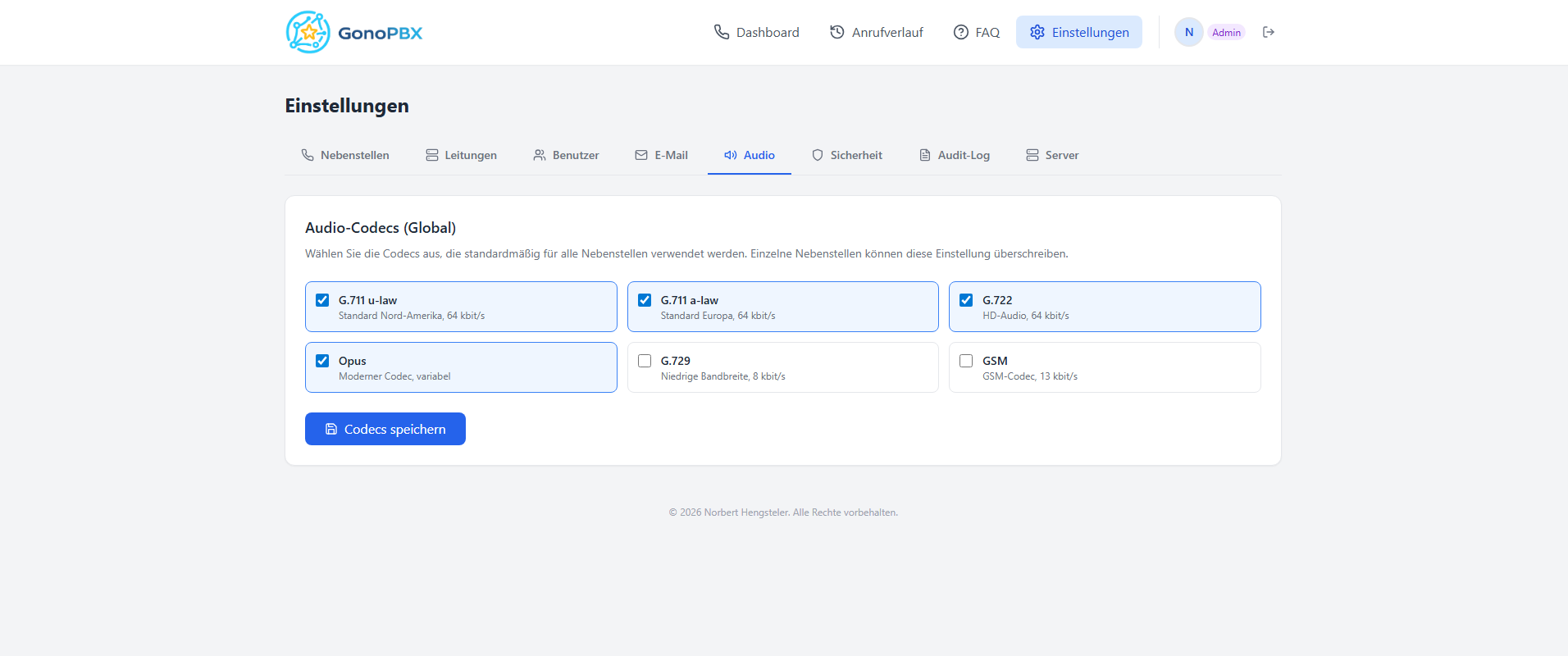Go to the Server tab
Viewport: 1568px width, 656px height.
(1052, 155)
